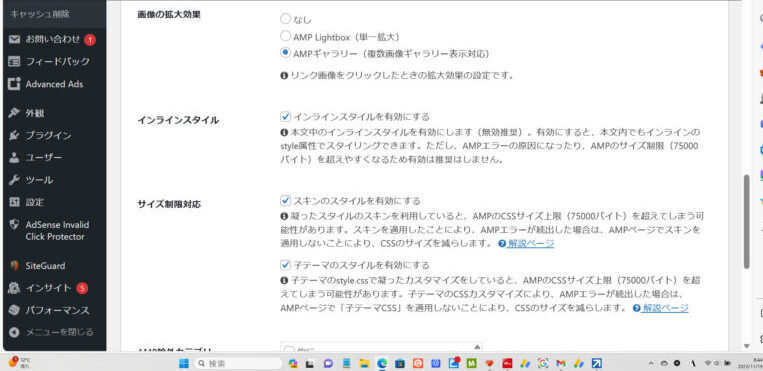Click the 設定 sliders icon in sidebar
Image resolution: width=763 pixels, height=371 pixels.
14,202
